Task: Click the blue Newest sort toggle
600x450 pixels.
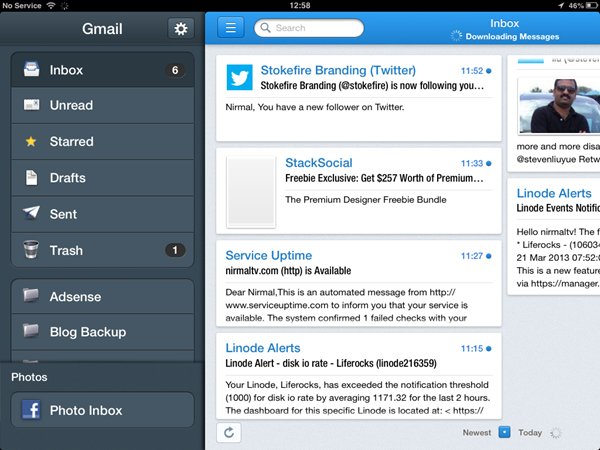Action: point(504,432)
